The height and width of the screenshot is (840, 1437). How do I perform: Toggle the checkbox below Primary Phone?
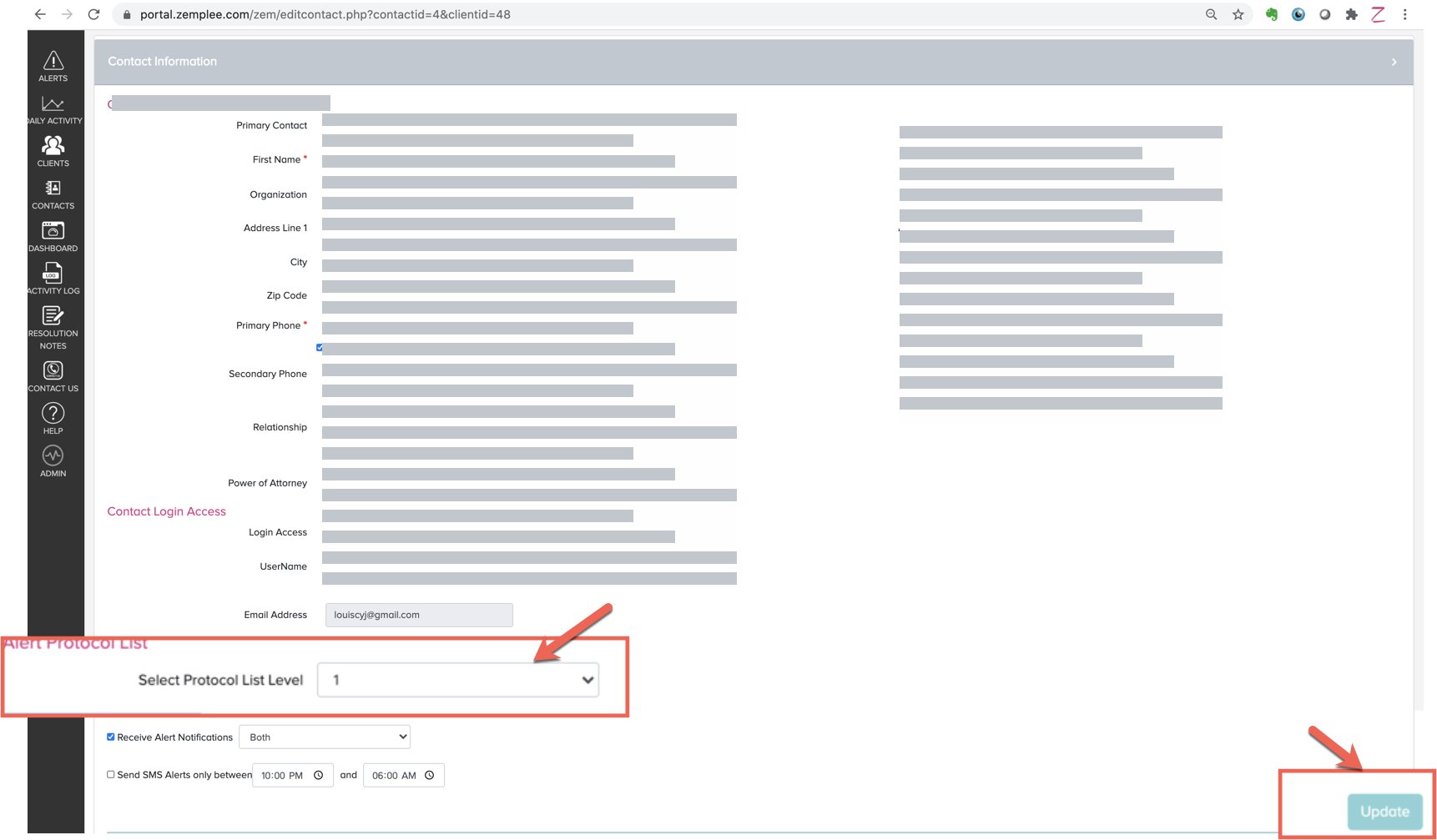(x=320, y=348)
